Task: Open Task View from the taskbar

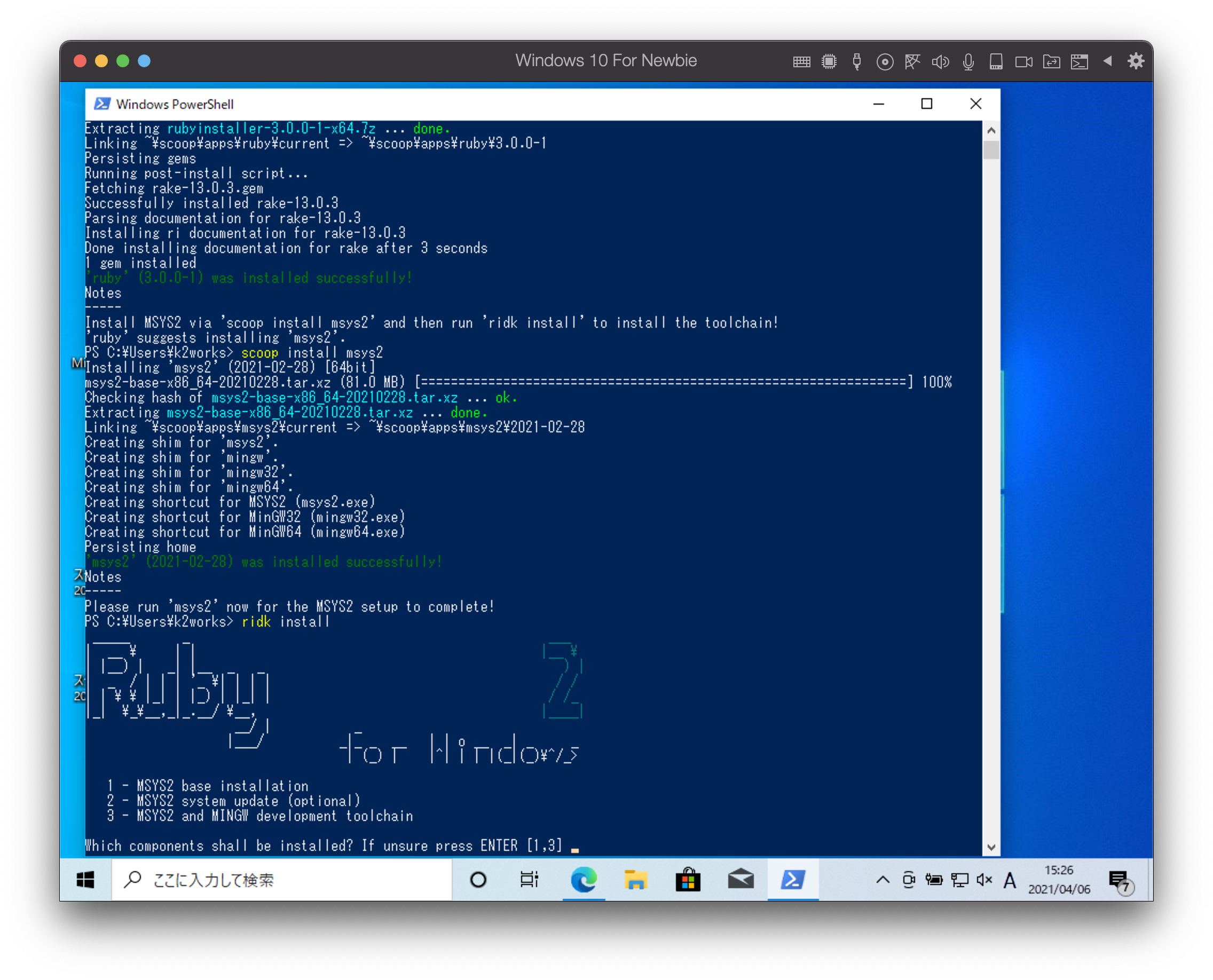Action: pyautogui.click(x=529, y=880)
